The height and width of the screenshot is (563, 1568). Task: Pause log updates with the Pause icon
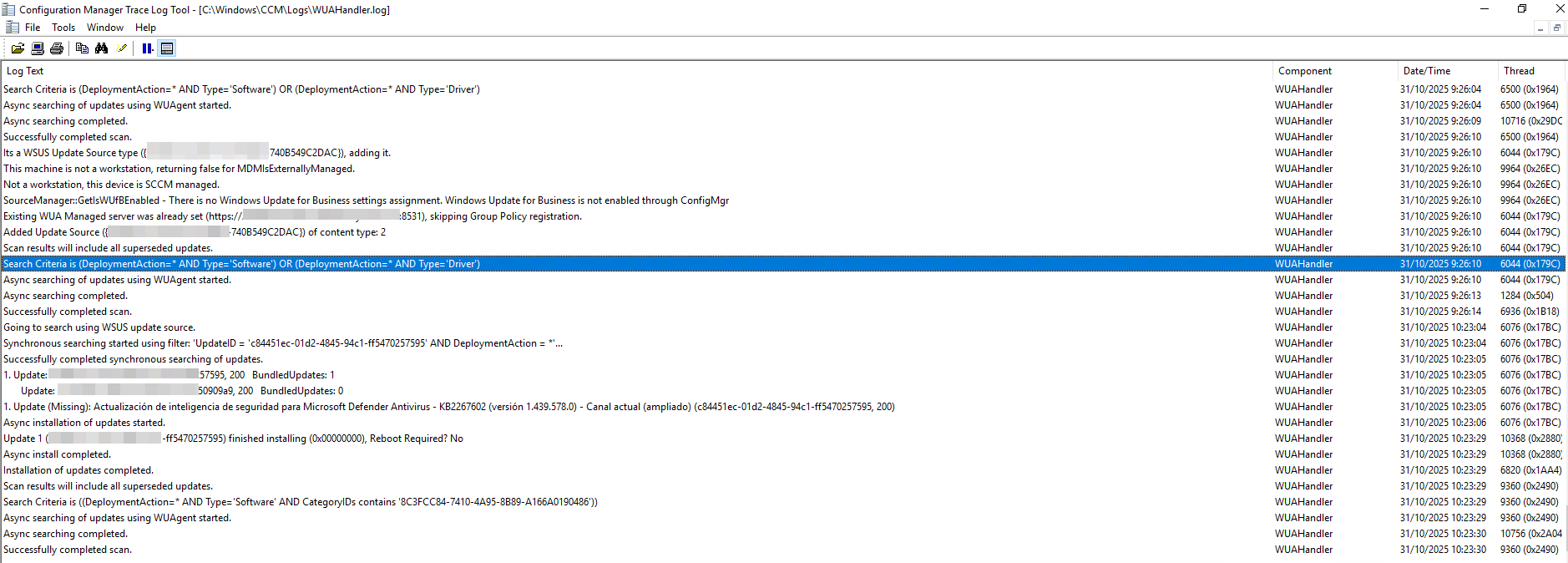point(147,48)
